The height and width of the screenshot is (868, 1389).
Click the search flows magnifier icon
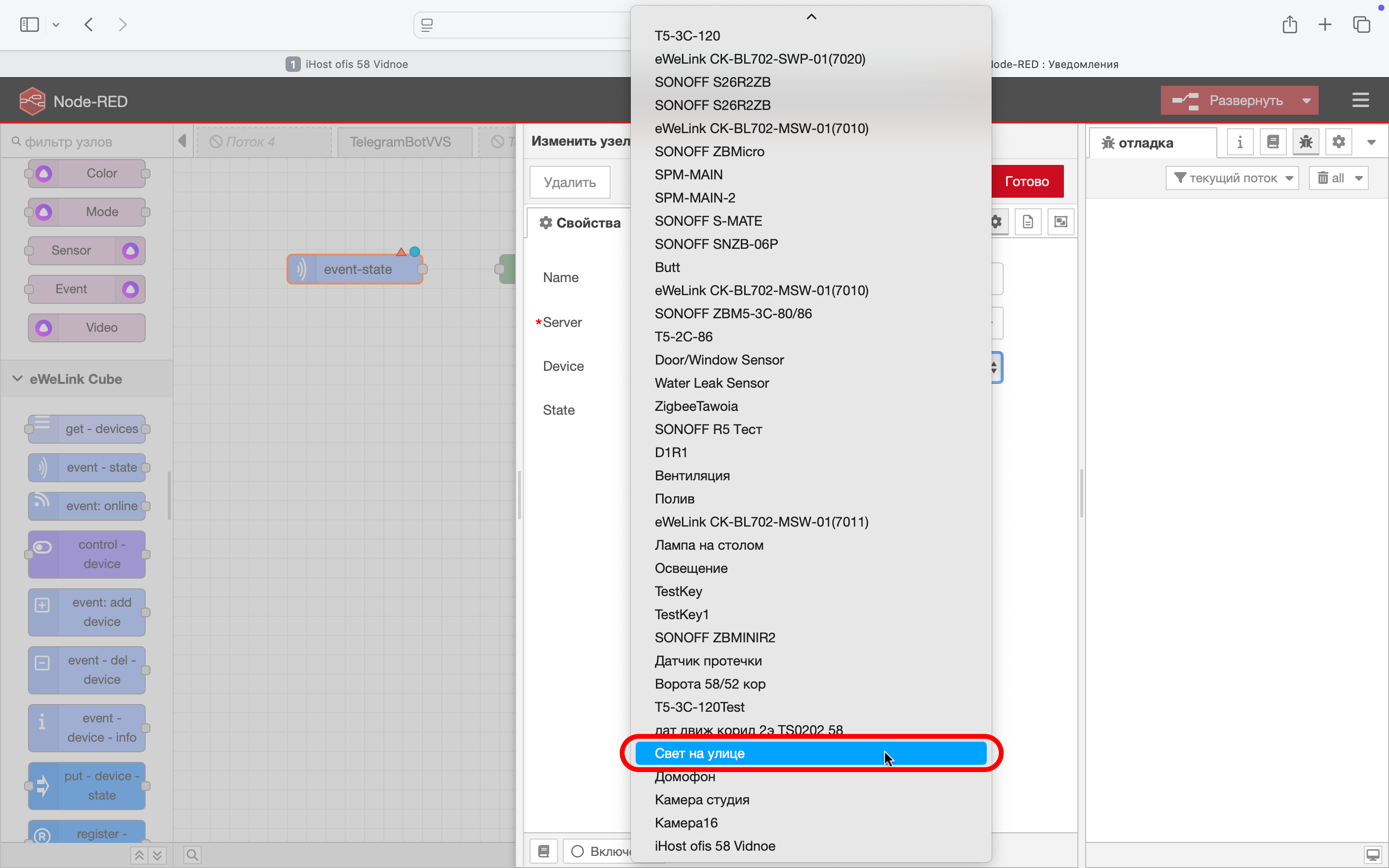pos(192,855)
